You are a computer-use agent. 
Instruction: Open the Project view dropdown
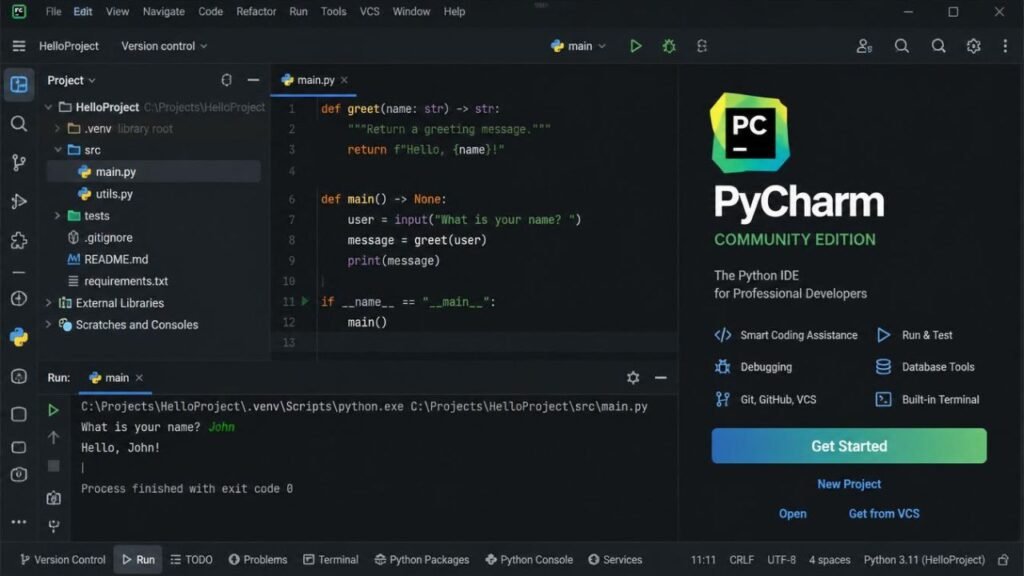71,80
